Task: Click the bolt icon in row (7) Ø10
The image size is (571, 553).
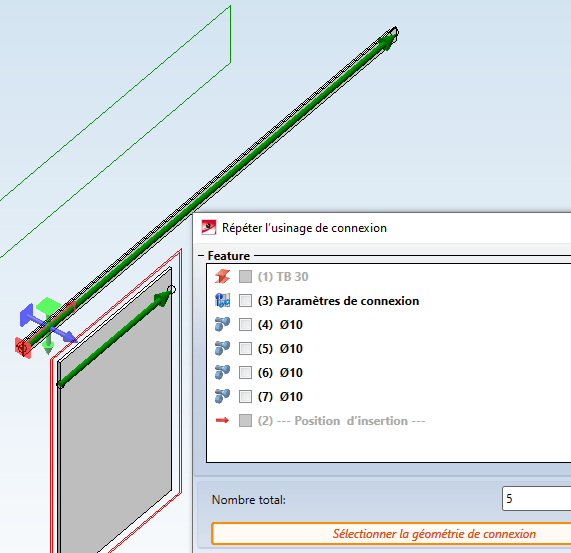Action: pos(222,396)
